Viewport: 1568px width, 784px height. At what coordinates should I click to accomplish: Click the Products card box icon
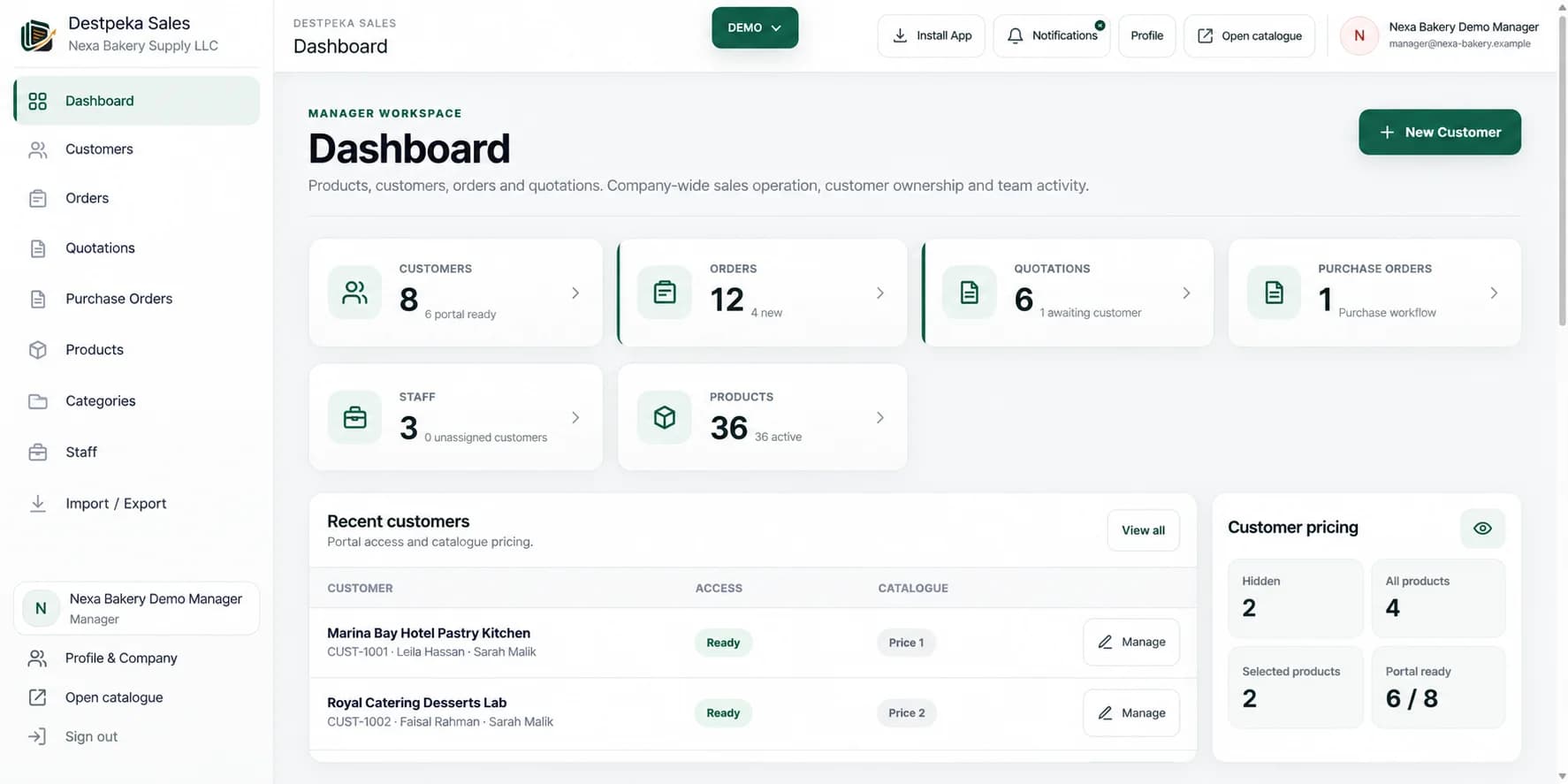(665, 417)
